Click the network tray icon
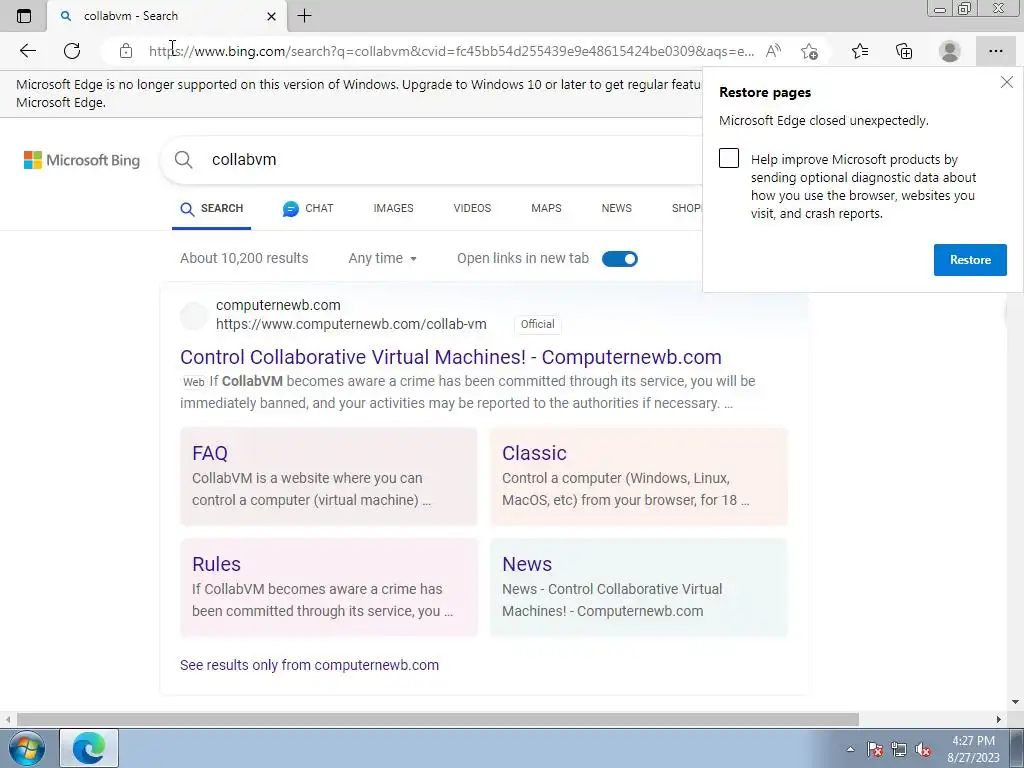1024x768 pixels. (x=899, y=750)
